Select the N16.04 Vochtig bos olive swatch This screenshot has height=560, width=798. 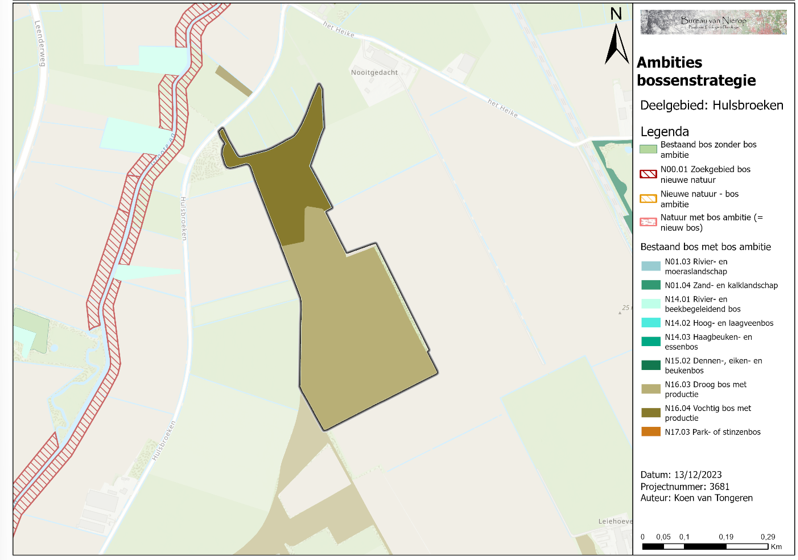pos(650,413)
